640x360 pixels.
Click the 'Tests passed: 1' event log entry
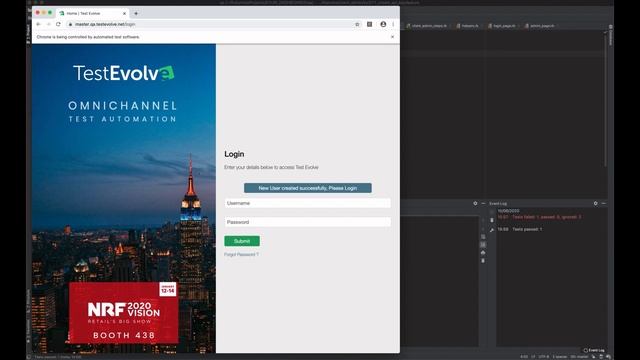click(520, 229)
